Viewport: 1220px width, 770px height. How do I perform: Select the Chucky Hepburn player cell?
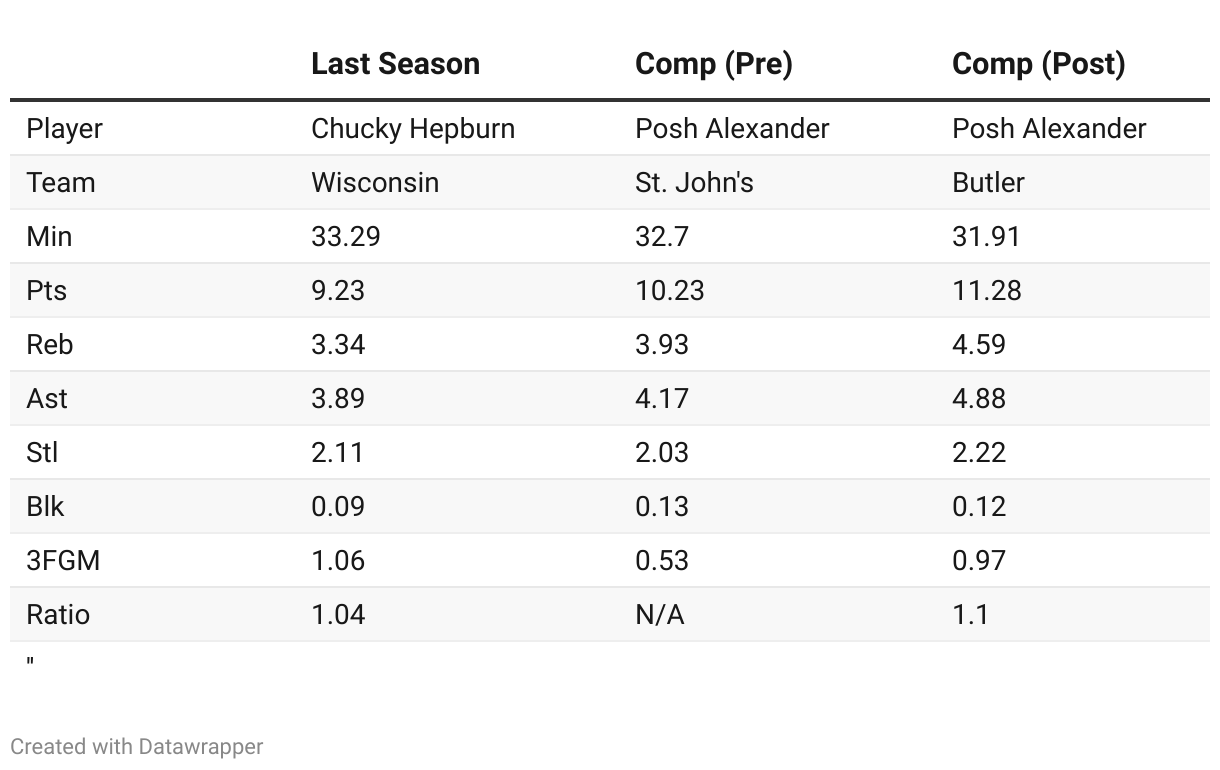click(x=413, y=129)
